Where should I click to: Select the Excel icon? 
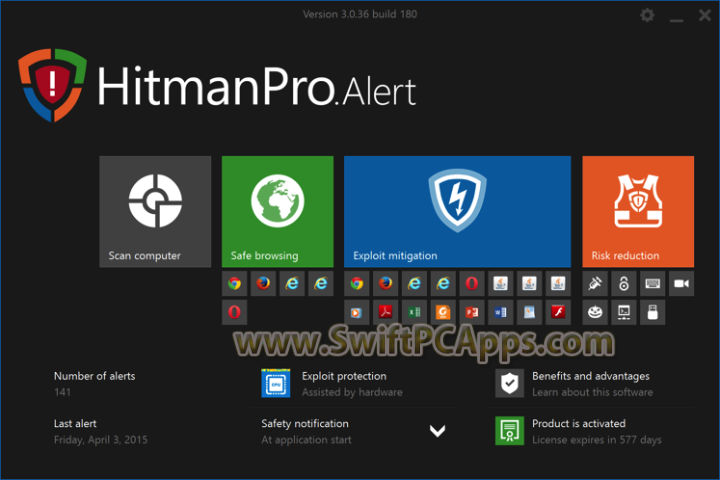coord(414,312)
